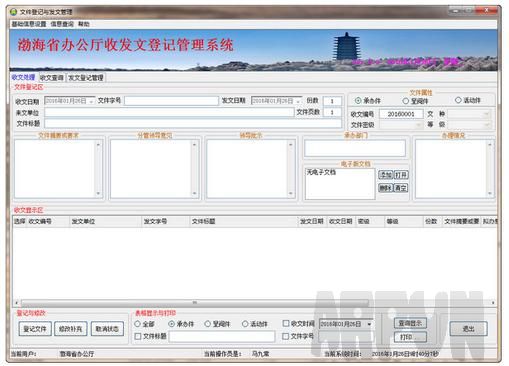509x366 pixels.
Task: Click the 密级 column header
Action: (370, 221)
